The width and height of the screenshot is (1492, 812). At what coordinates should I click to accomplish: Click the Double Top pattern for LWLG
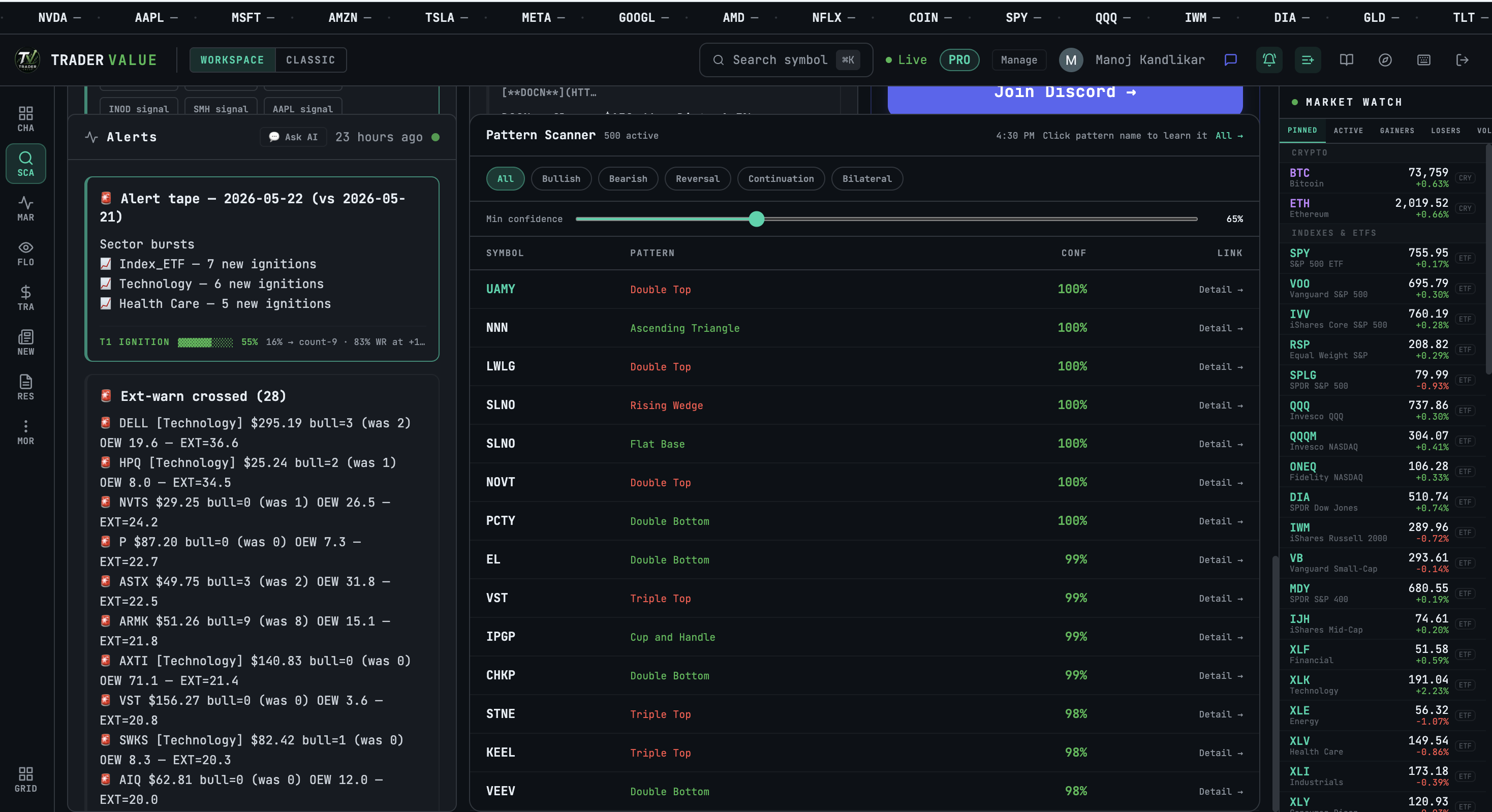(660, 366)
